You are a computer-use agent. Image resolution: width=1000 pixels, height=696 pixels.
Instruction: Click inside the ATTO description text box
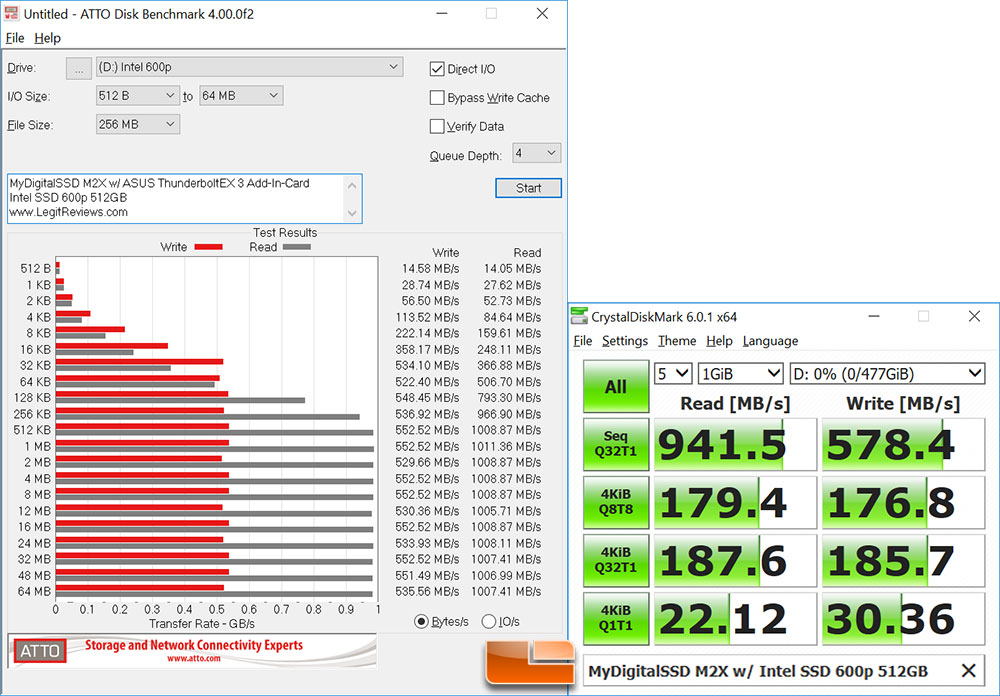click(x=176, y=198)
